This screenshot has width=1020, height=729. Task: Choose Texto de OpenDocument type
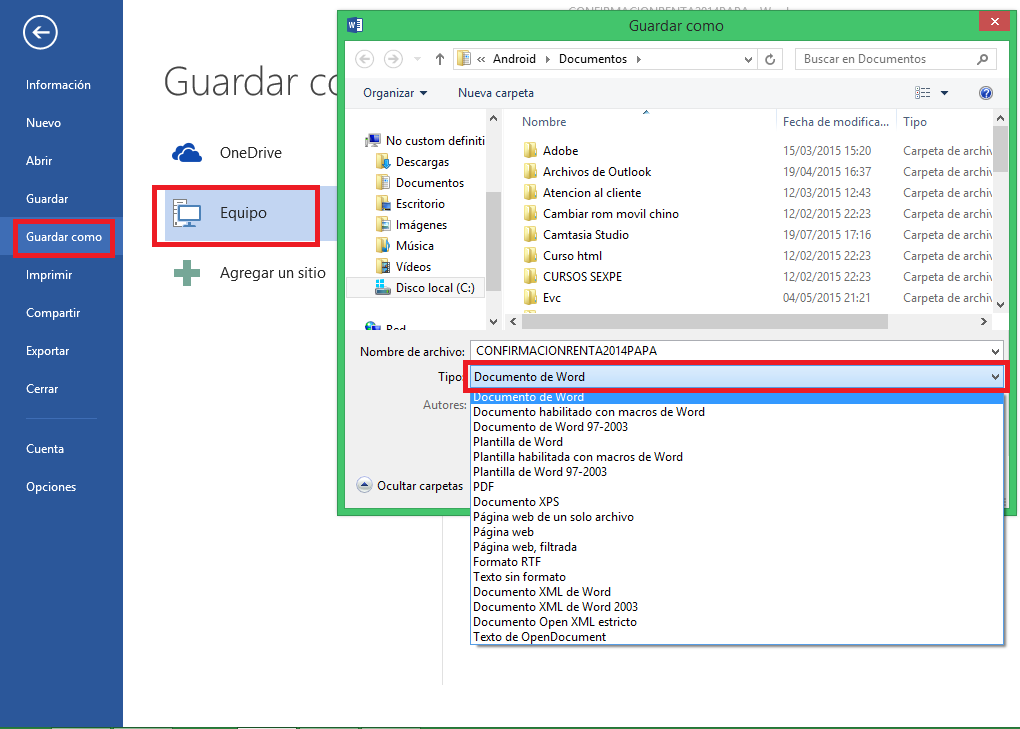(x=737, y=637)
